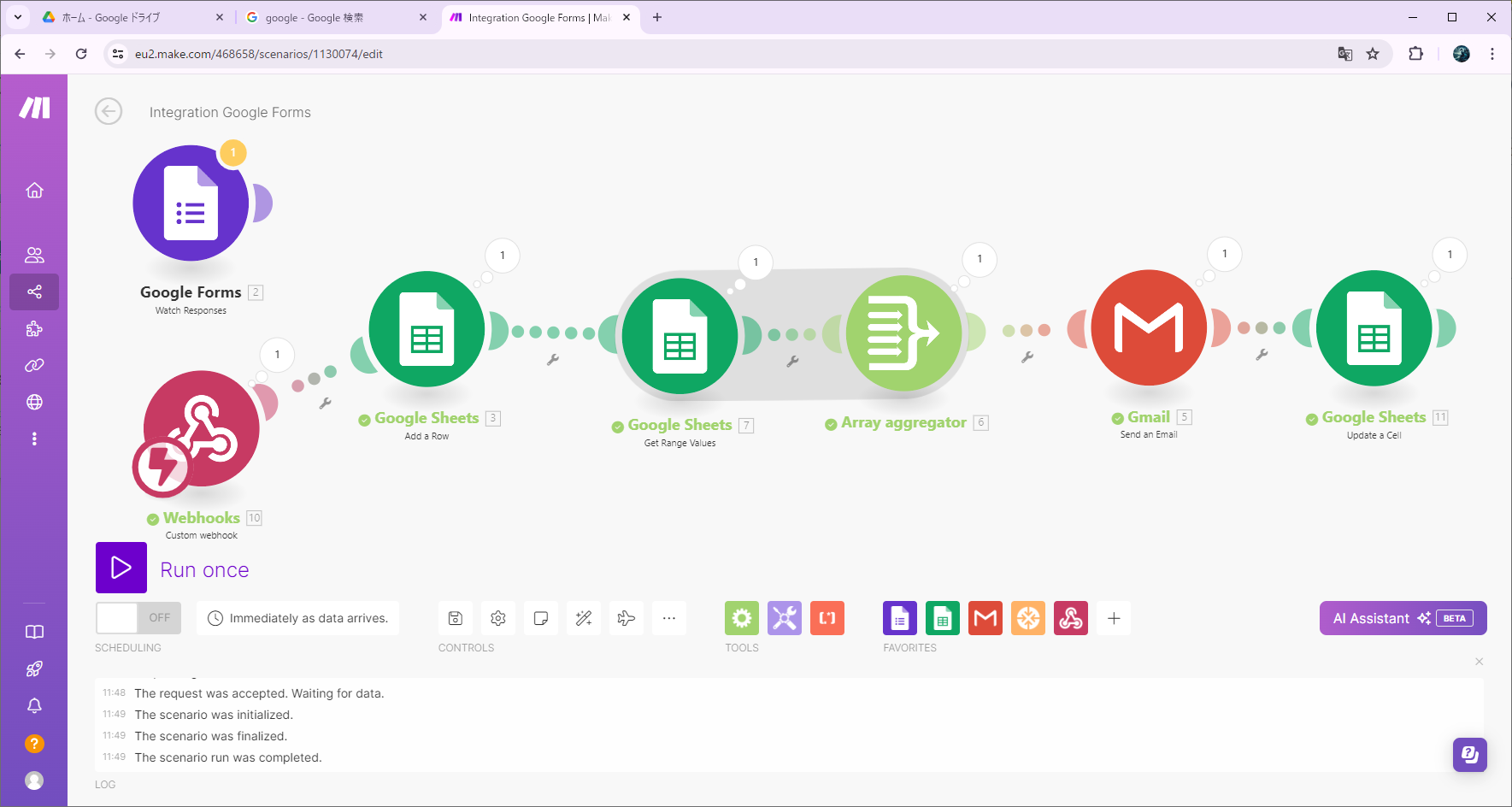Viewport: 1512px width, 807px height.
Task: Click the Notes icon in Controls
Action: [x=541, y=618]
